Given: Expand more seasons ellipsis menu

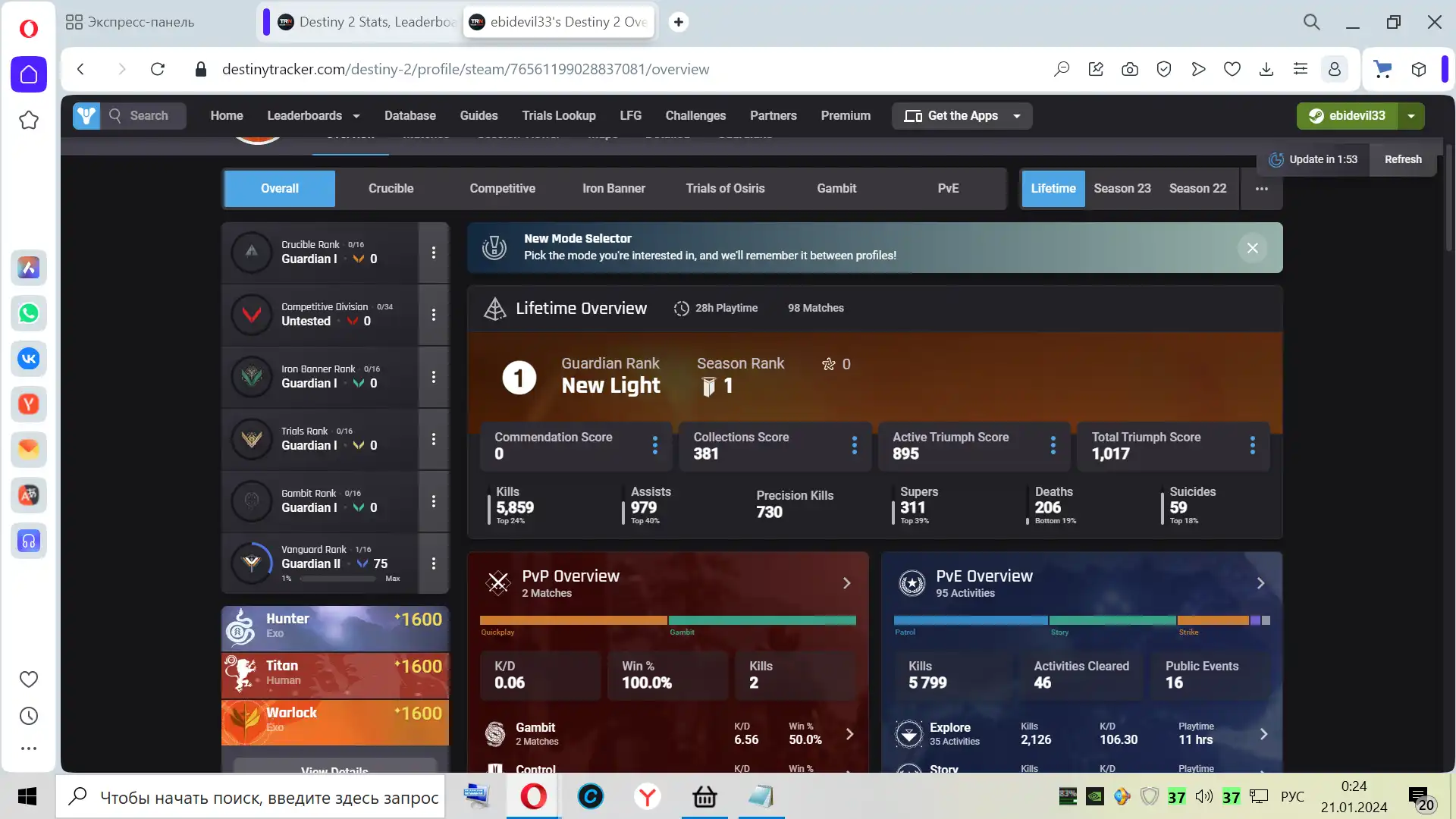Looking at the screenshot, I should 1262,189.
